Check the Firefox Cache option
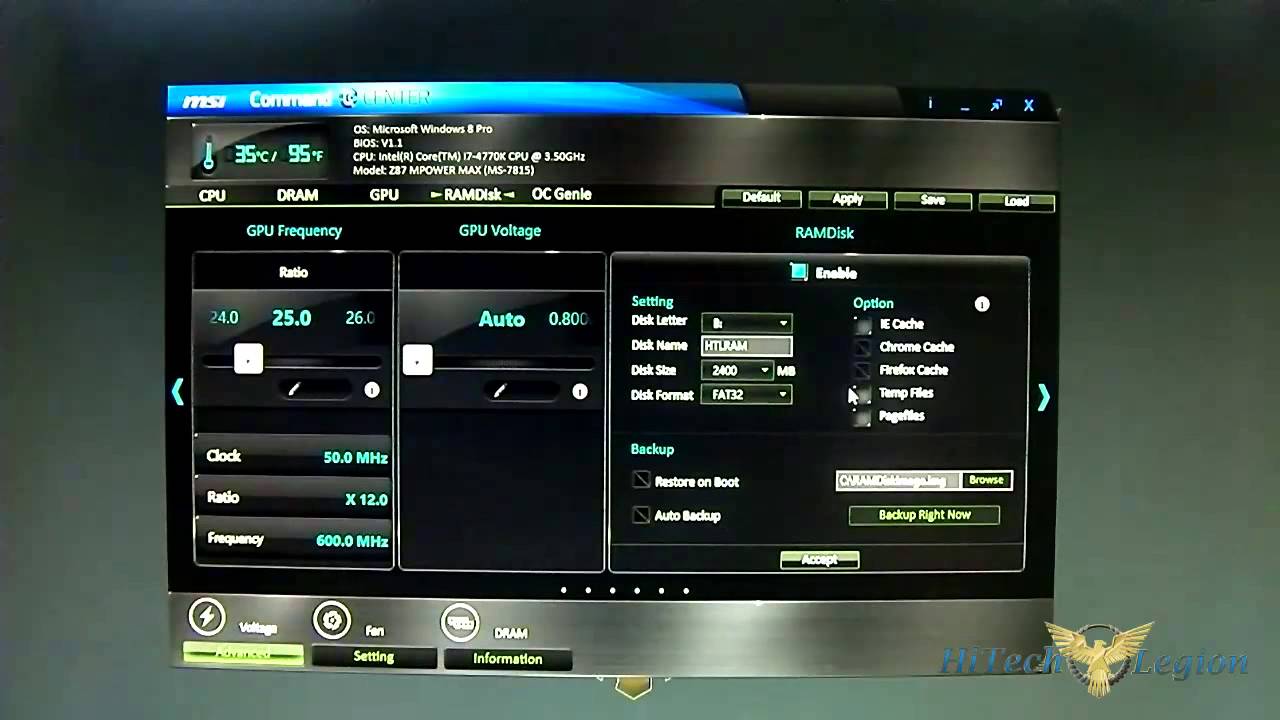 pyautogui.click(x=863, y=371)
